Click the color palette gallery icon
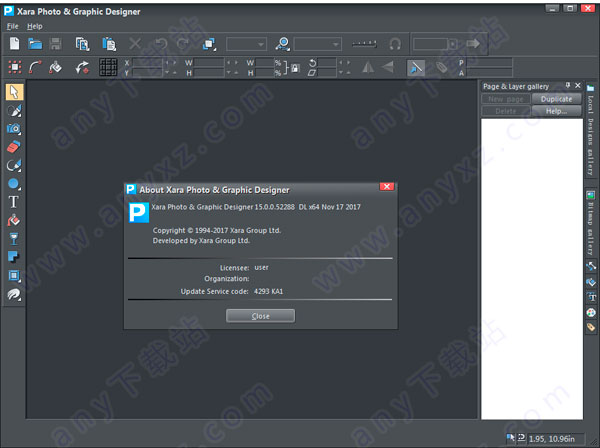 [591, 313]
